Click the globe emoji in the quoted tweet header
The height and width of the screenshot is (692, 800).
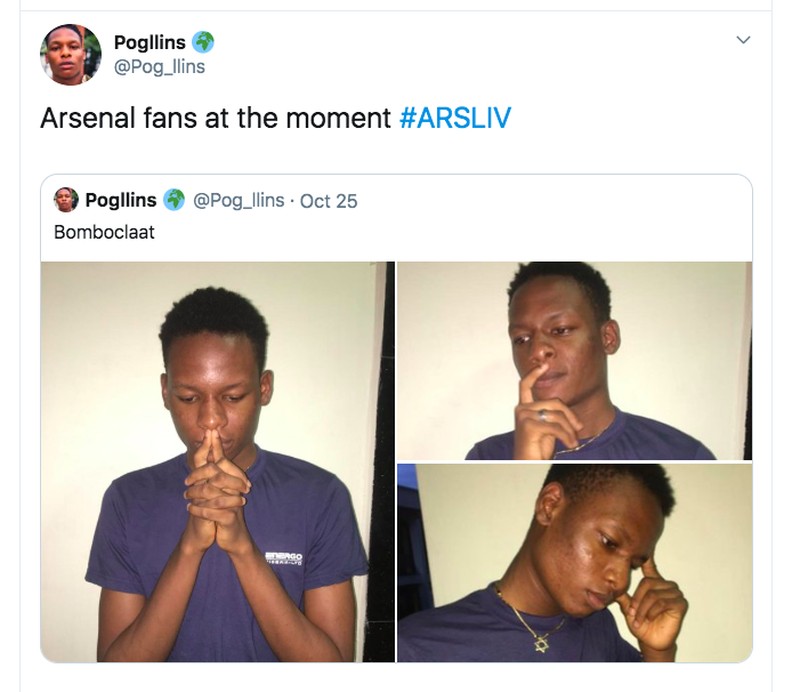pyautogui.click(x=174, y=200)
